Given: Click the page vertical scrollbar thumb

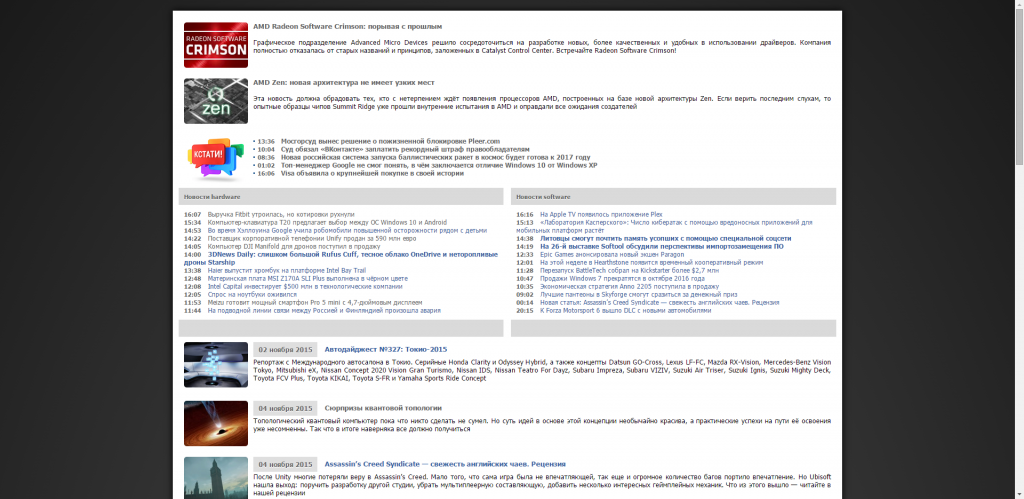Looking at the screenshot, I should [x=1019, y=87].
